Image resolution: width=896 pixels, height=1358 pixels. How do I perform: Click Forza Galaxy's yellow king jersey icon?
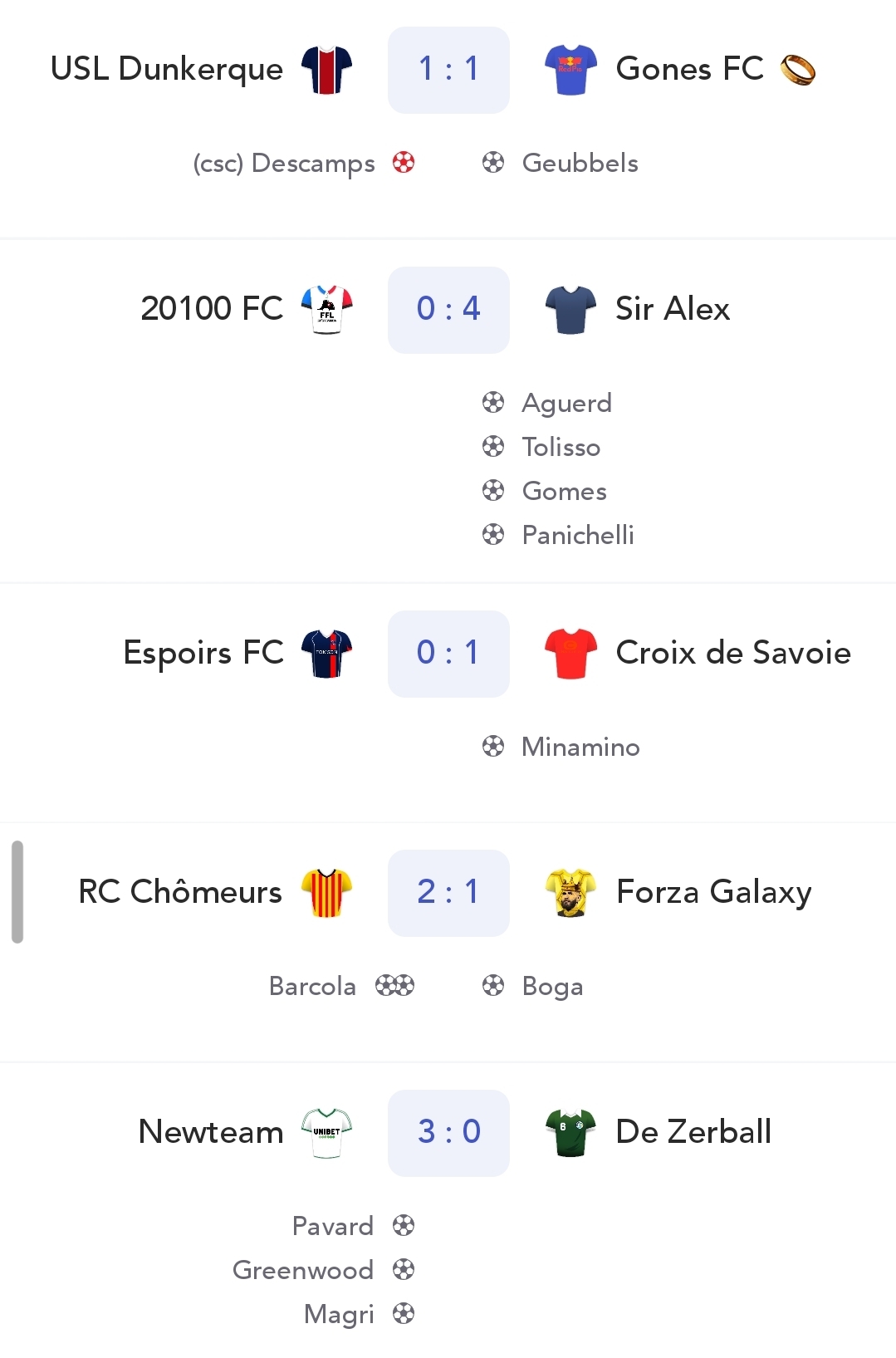(570, 892)
